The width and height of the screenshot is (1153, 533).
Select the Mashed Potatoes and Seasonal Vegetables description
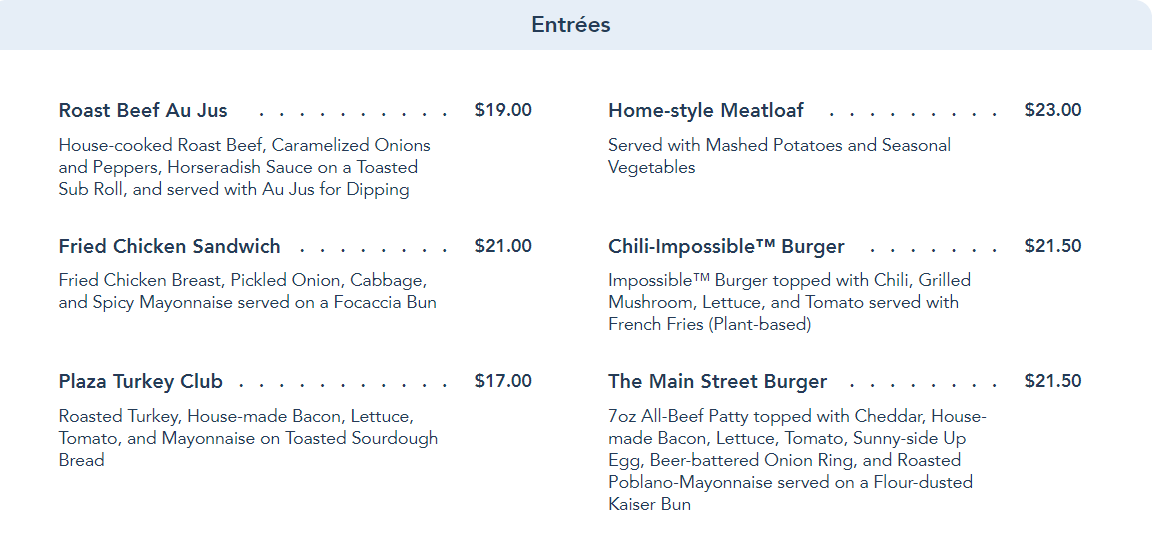tap(779, 156)
